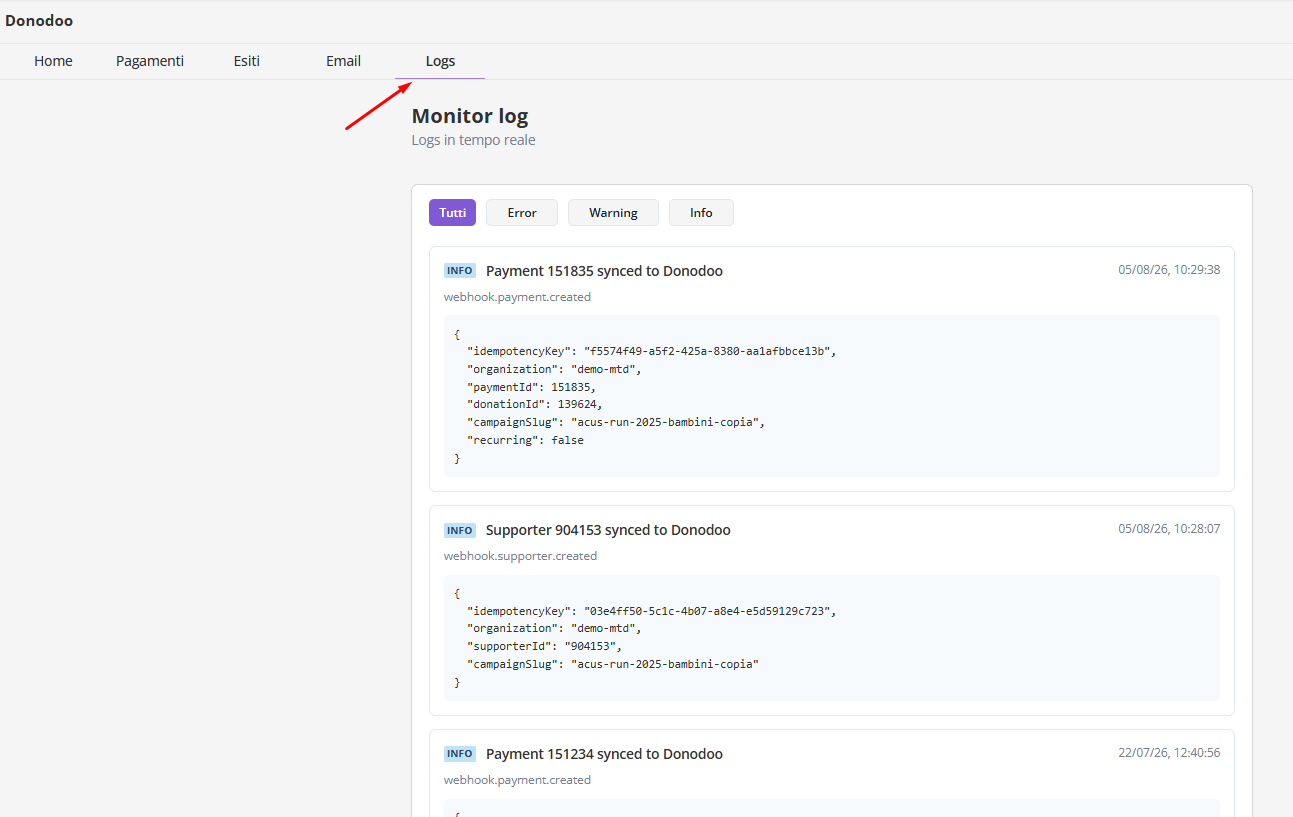Click webhook.payment.created under Payment 151835

pyautogui.click(x=517, y=297)
